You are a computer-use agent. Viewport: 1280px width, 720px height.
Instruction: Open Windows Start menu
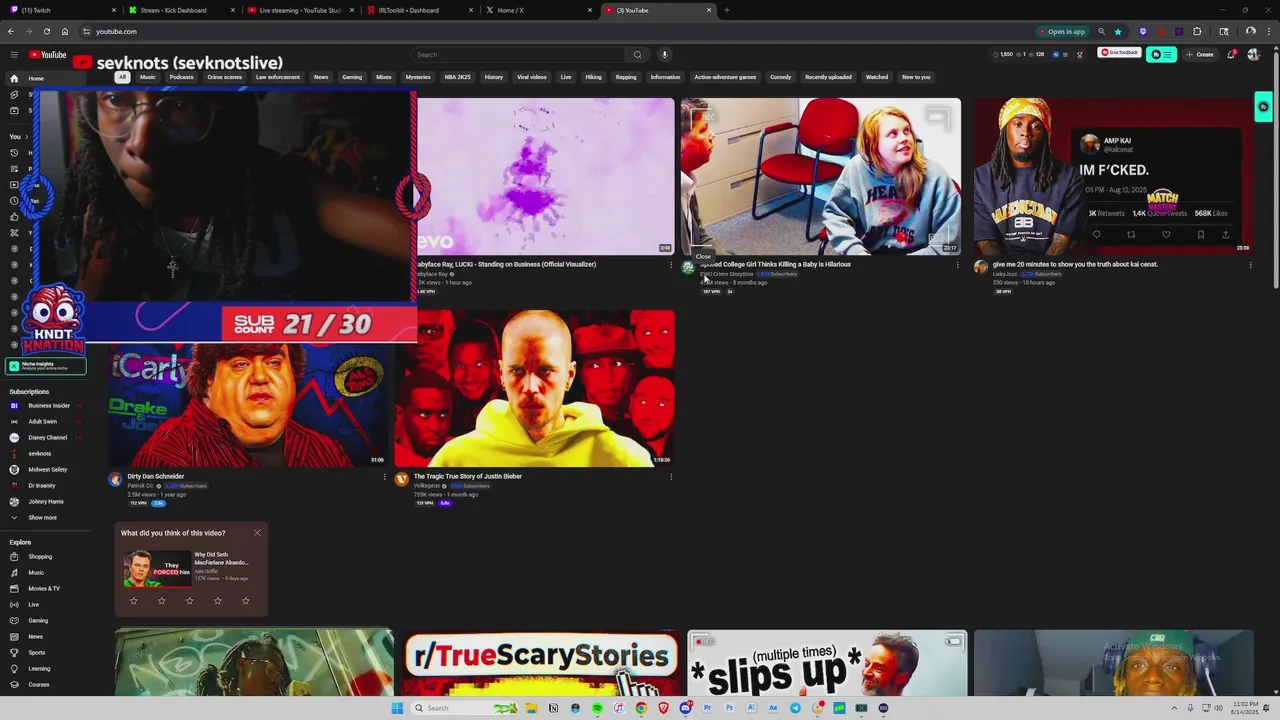tap(397, 708)
